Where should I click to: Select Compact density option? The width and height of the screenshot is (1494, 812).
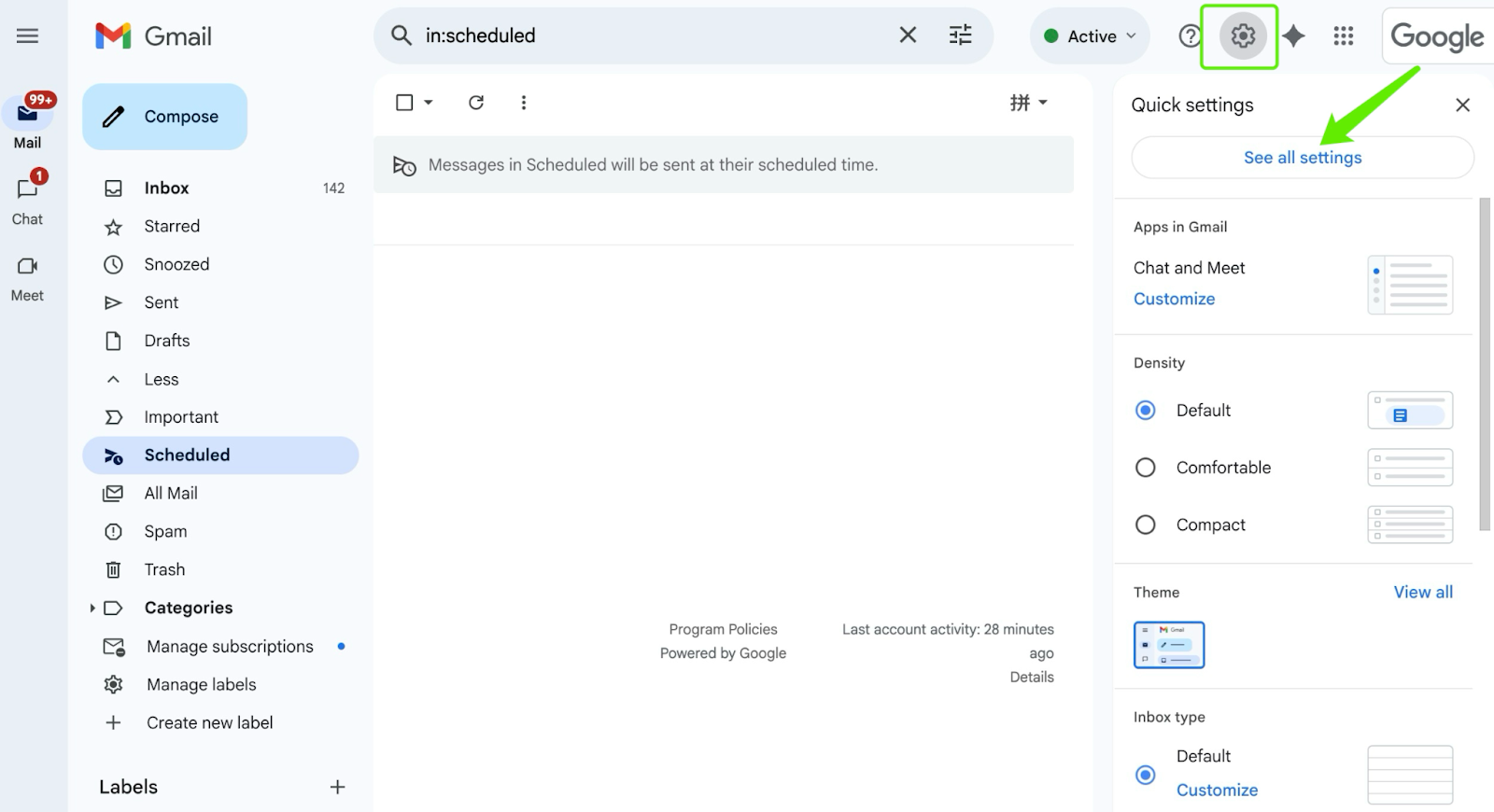click(1146, 525)
